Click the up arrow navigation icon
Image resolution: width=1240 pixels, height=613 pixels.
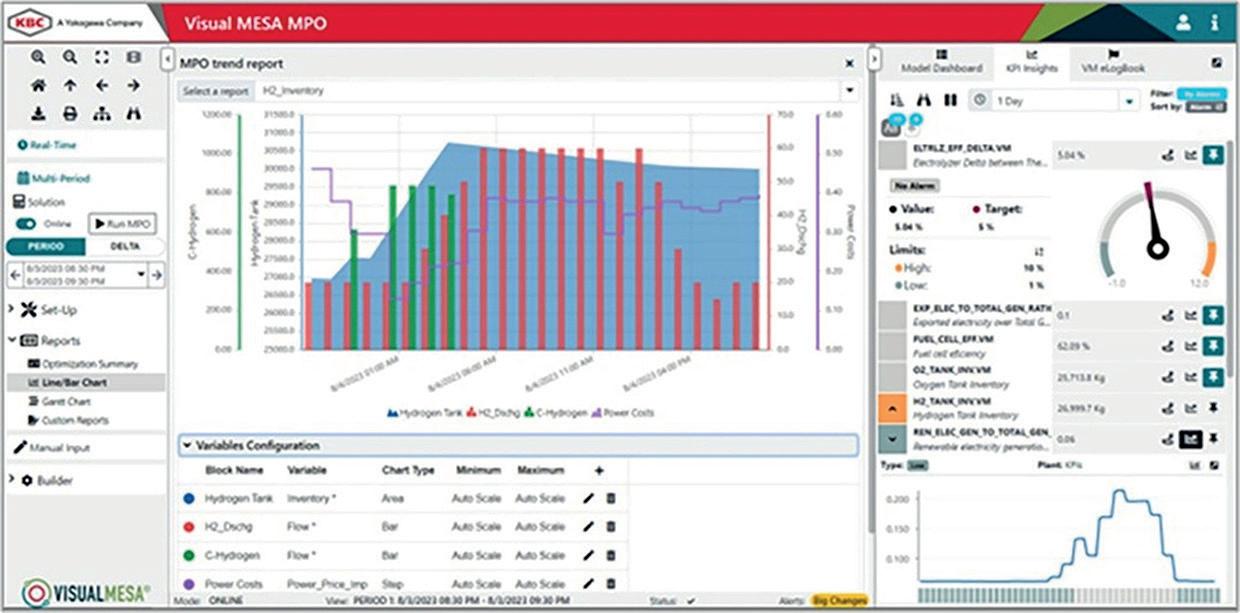70,86
